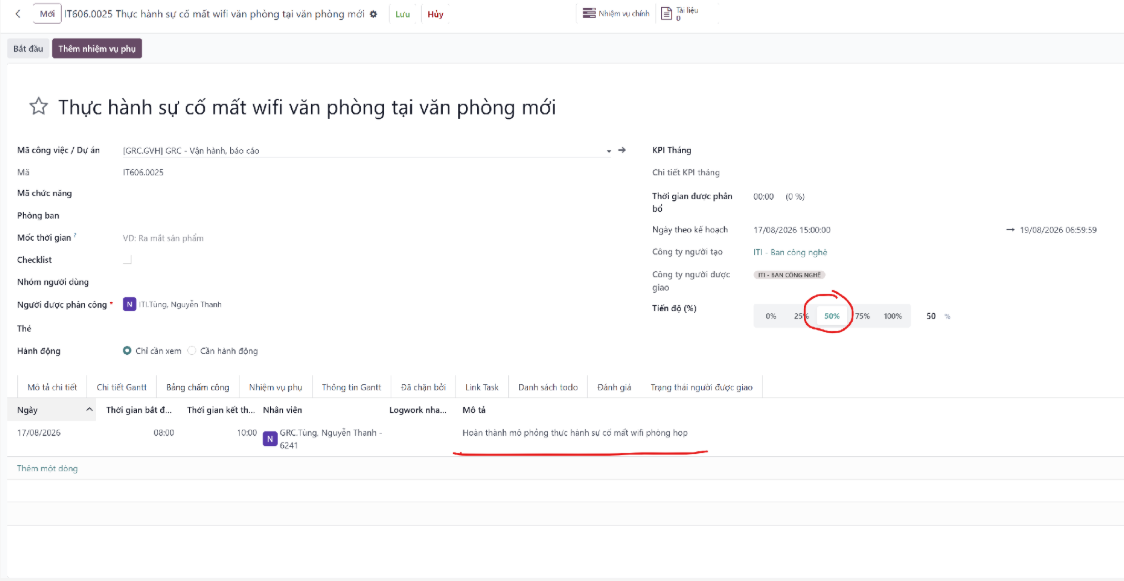The width and height of the screenshot is (1124, 581).
Task: Click the assignee avatar N for Tùng
Action: tap(130, 304)
